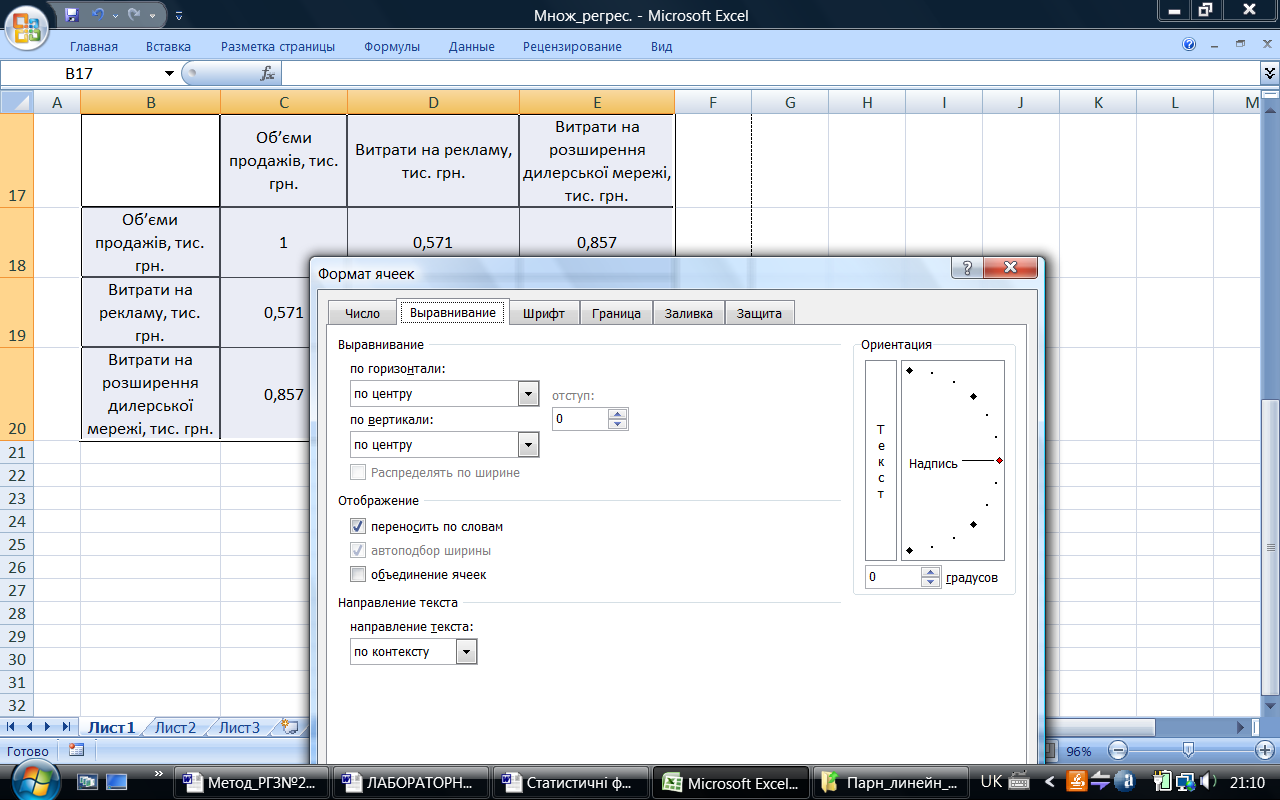Image resolution: width=1280 pixels, height=800 pixels.
Task: Open the redo history arrow
Action: coord(151,15)
